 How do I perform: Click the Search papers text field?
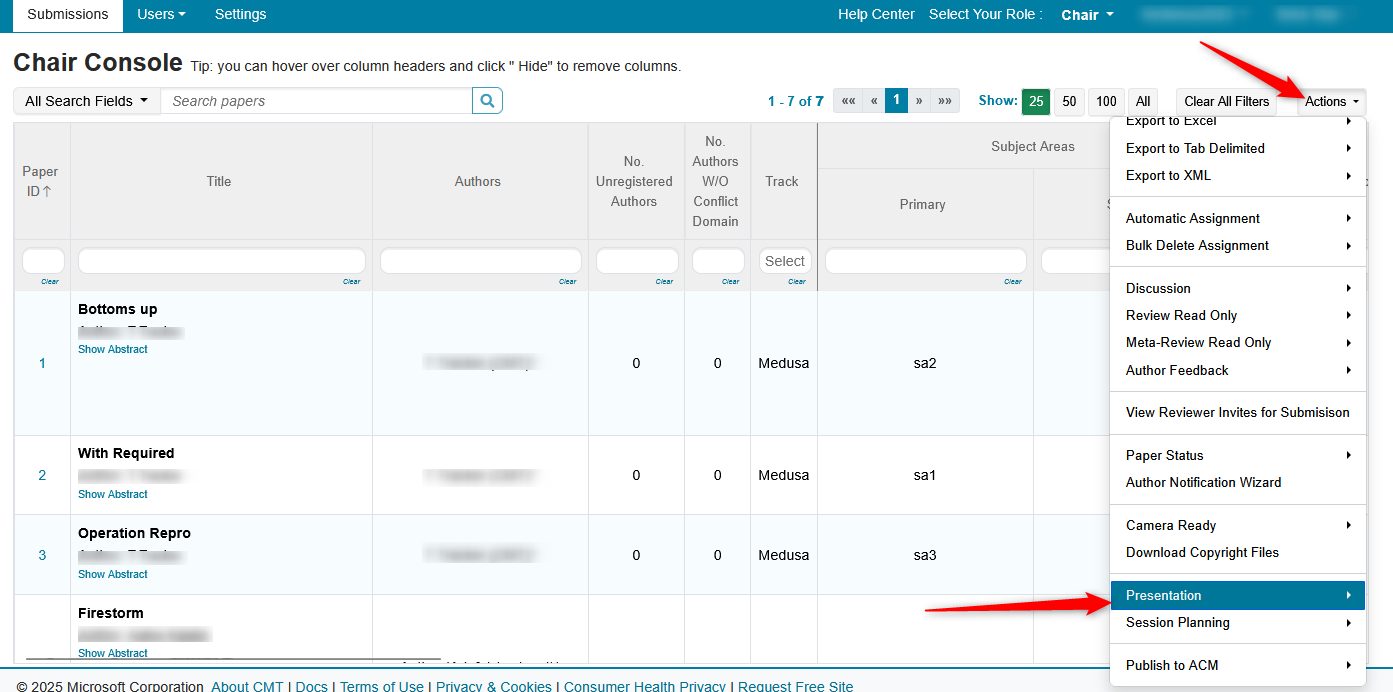pos(316,101)
